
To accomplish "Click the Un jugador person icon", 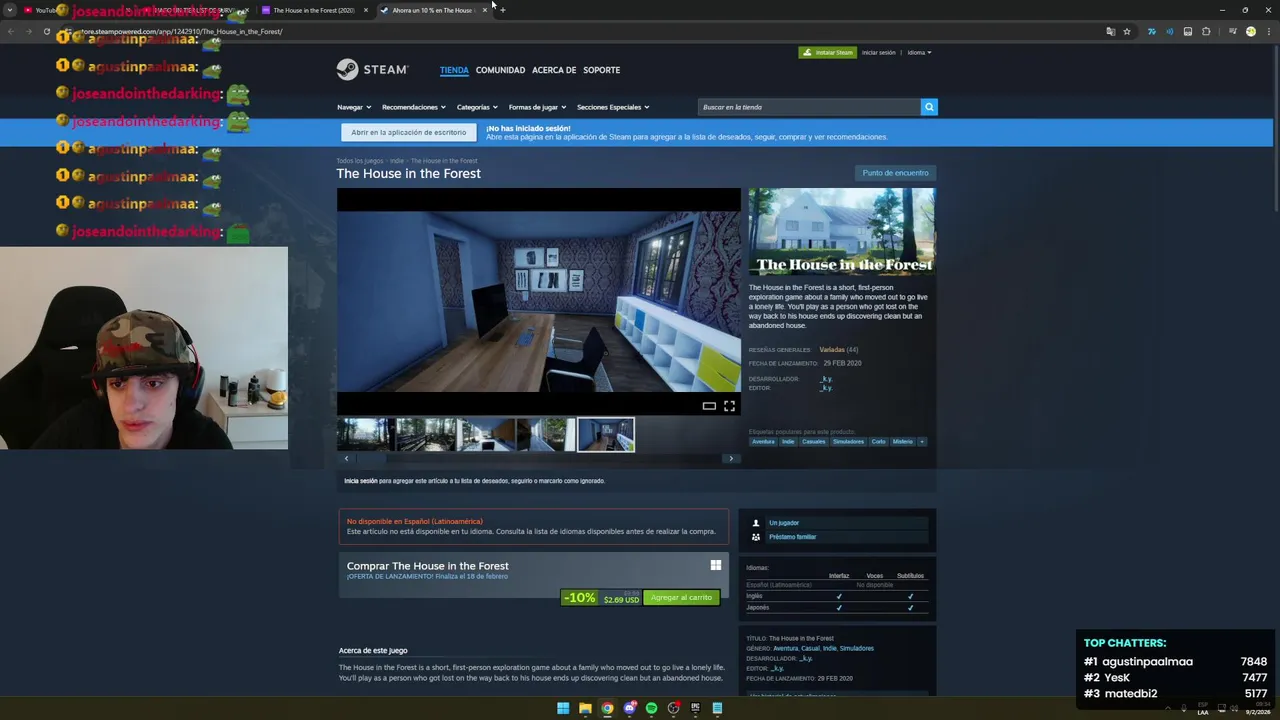I will point(755,523).
